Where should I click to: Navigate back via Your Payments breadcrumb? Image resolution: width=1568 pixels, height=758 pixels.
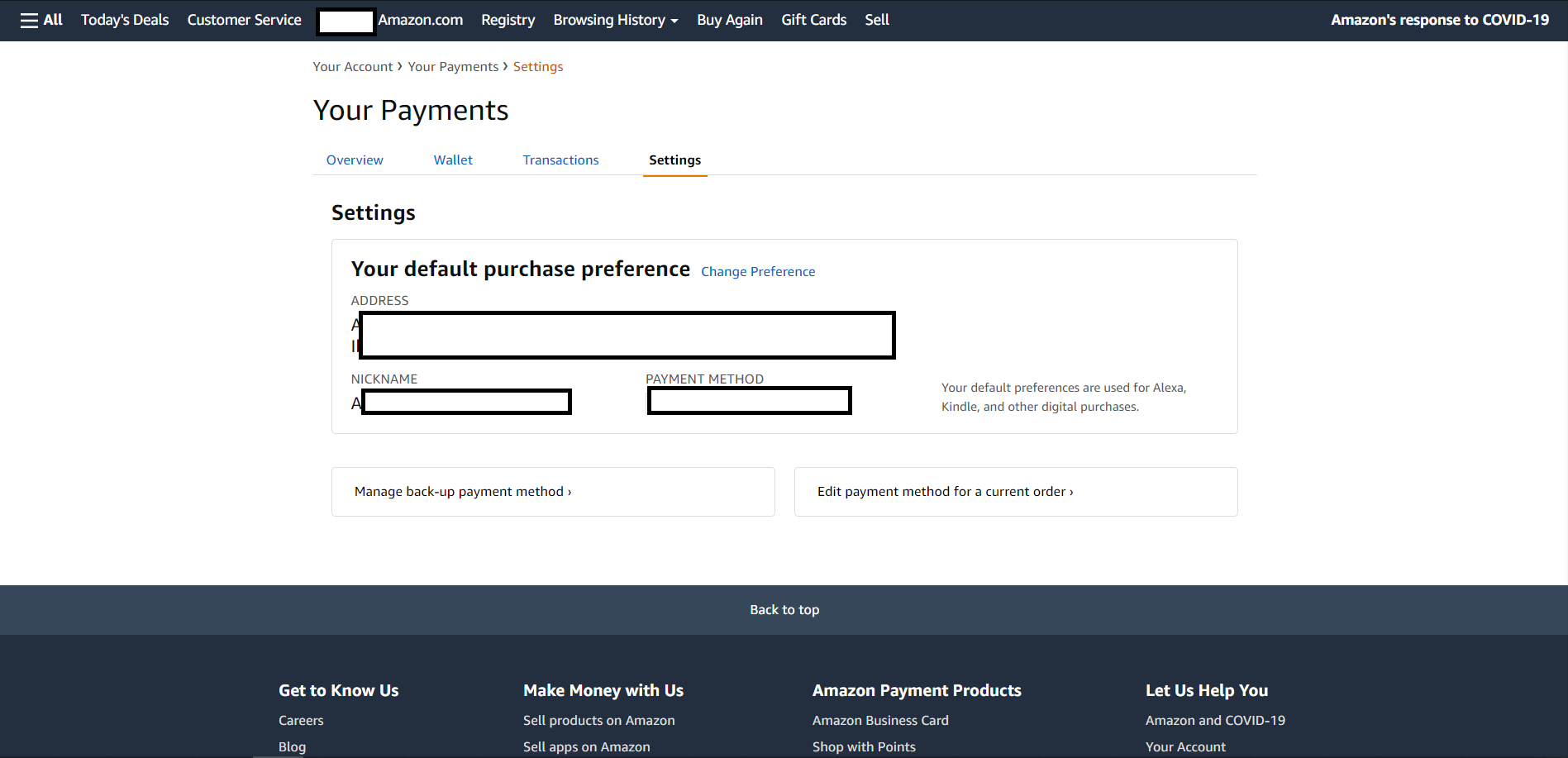453,66
